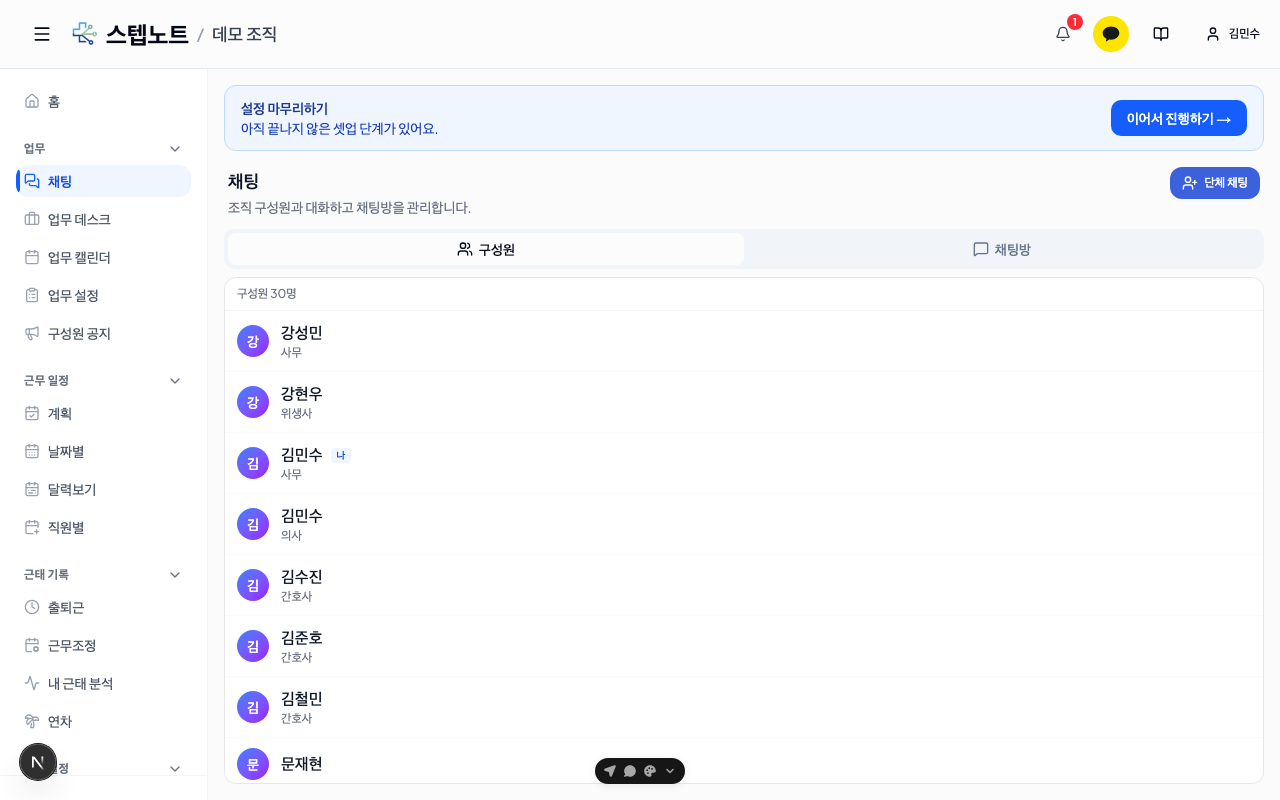Open the 김민수 user profile menu

tap(1233, 34)
